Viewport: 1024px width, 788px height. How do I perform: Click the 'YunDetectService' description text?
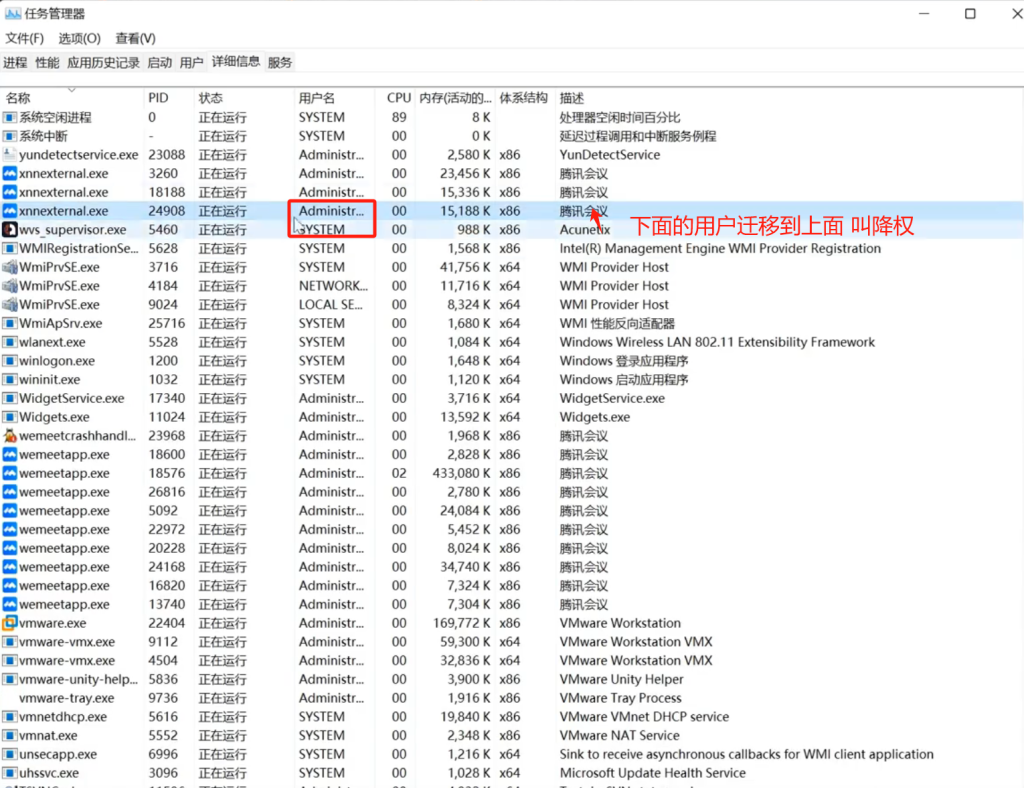[609, 155]
